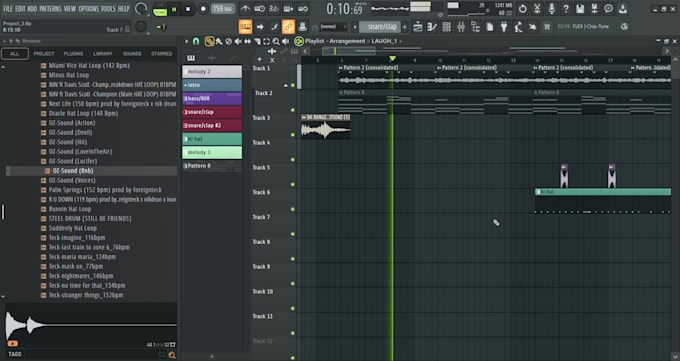The image size is (680, 361).
Task: Select the bass/808 pattern
Action: click(212, 98)
